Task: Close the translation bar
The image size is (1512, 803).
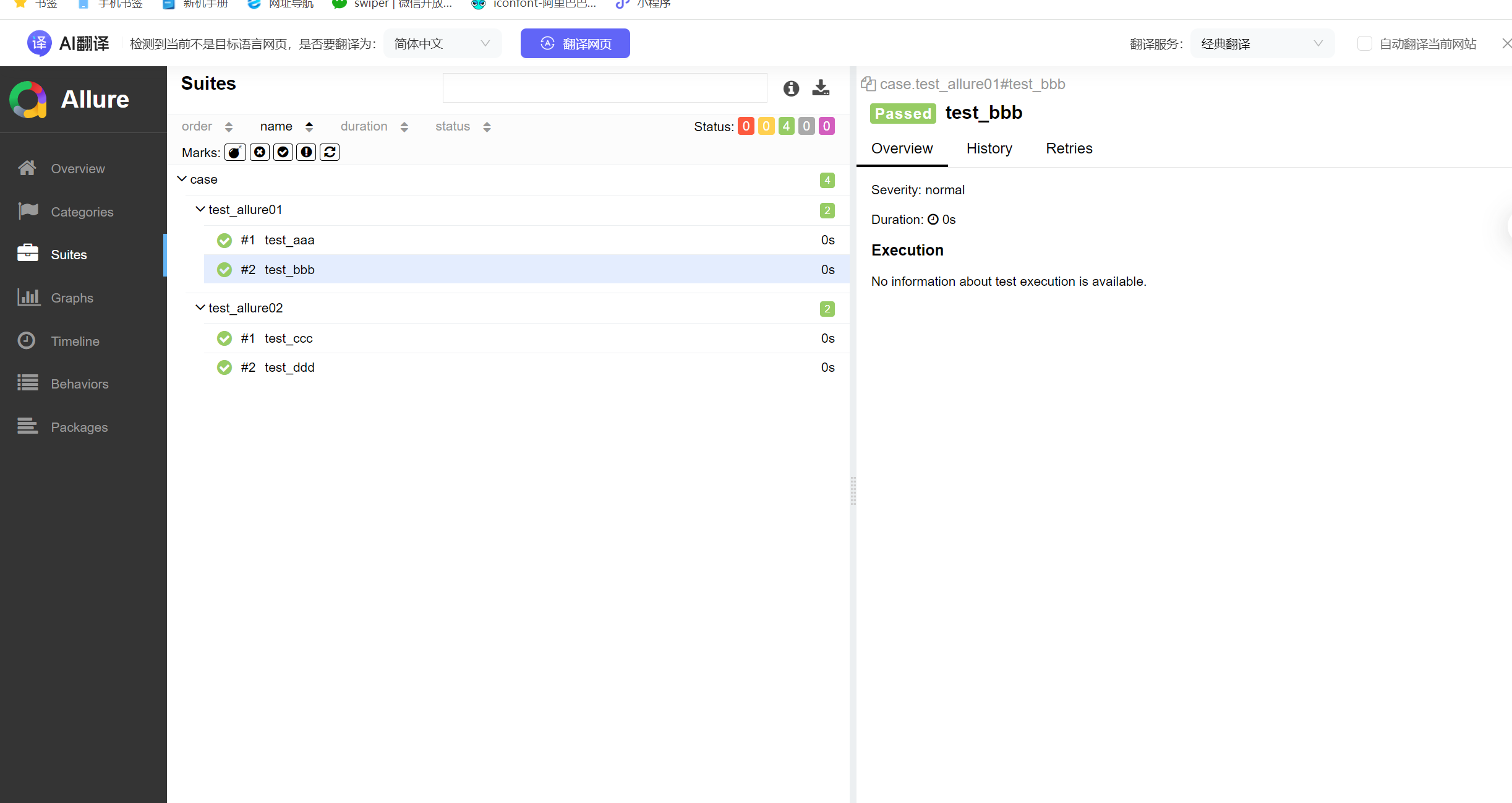Action: coord(1506,43)
